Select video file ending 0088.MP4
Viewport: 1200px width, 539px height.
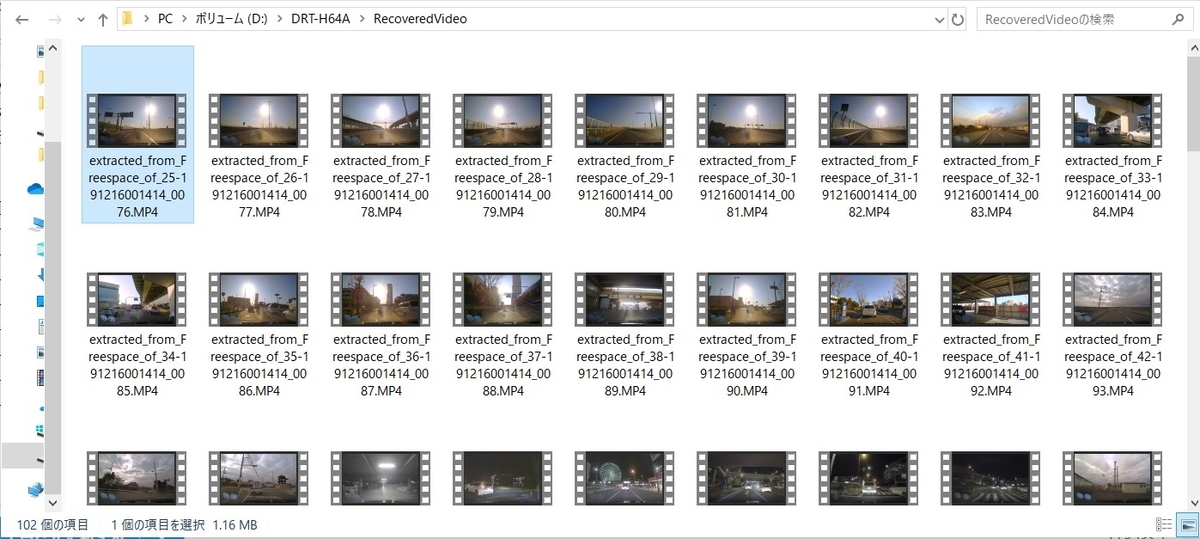(503, 334)
